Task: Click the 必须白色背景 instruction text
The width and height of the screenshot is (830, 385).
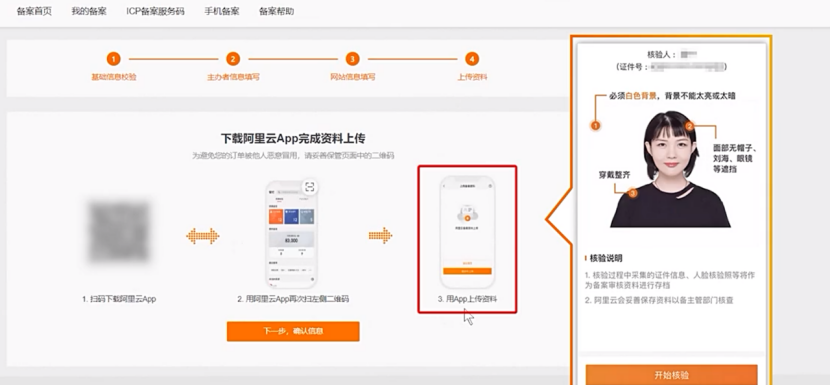Action: click(x=672, y=96)
